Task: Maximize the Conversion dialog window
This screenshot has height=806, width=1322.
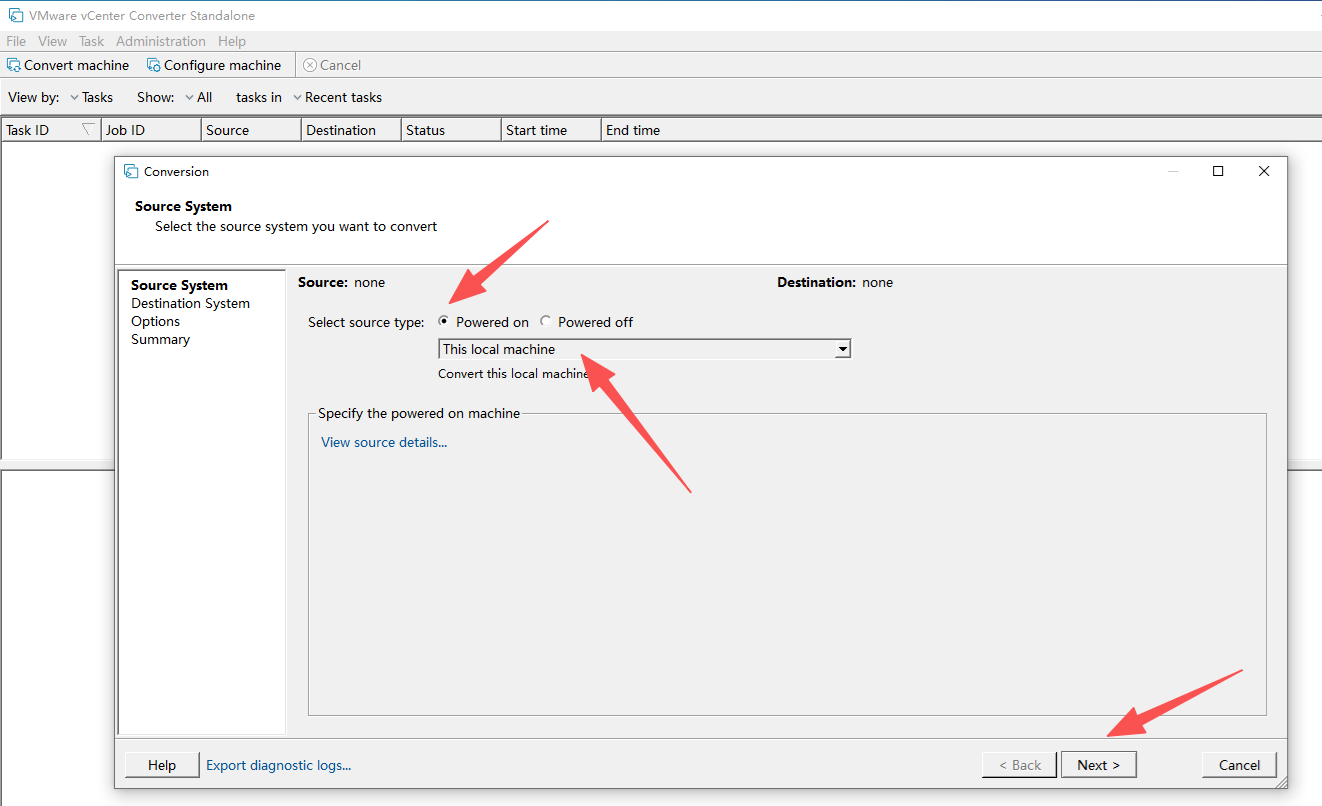Action: point(1218,171)
